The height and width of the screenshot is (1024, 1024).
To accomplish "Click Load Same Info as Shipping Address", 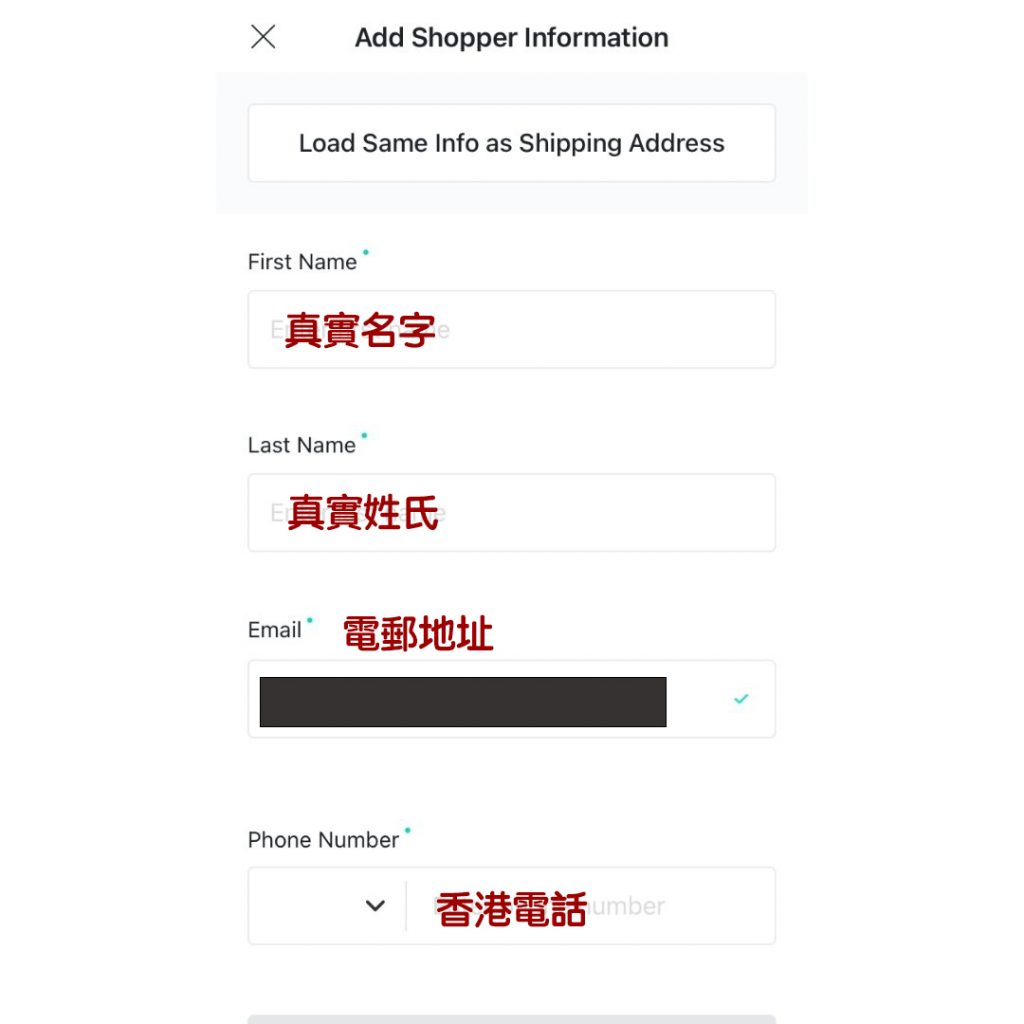I will tap(511, 143).
